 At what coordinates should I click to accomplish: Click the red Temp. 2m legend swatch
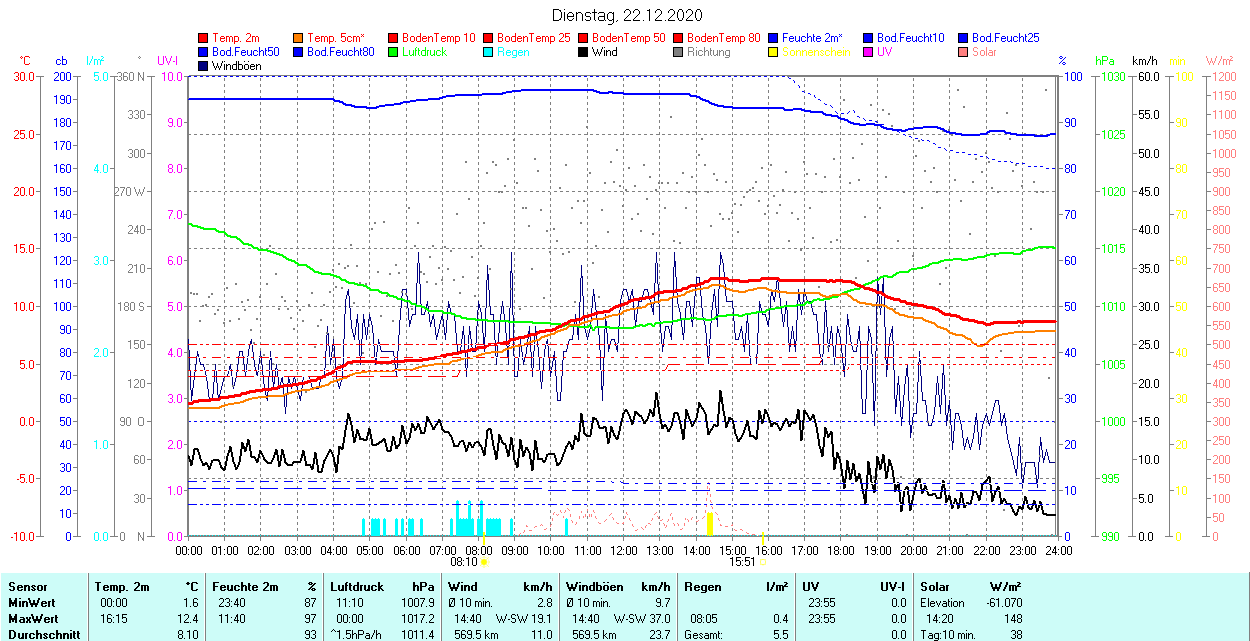click(204, 38)
